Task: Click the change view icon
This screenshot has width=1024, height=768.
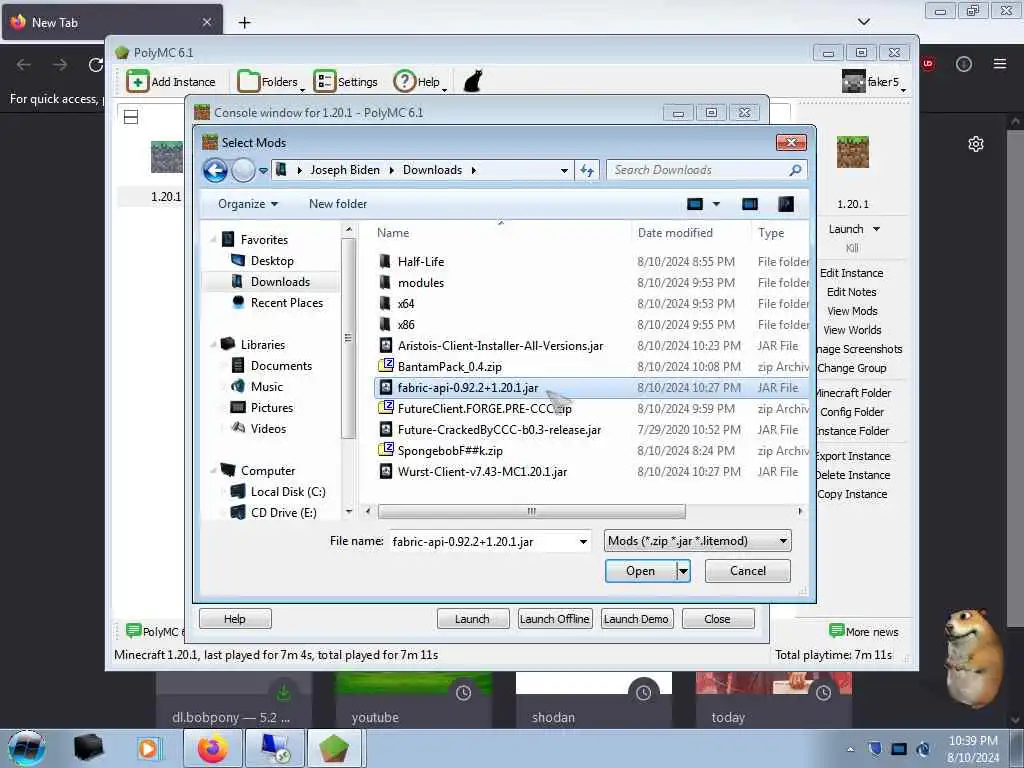Action: 695,204
